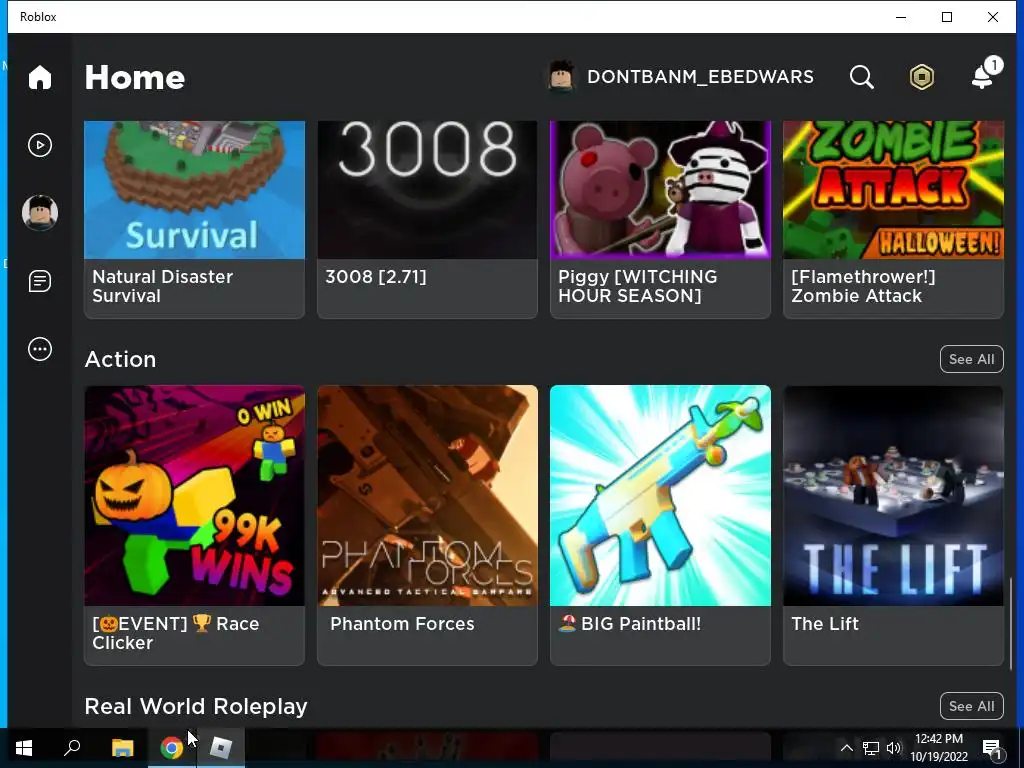Click The Lift title text
Screen dimensions: 1024x768
tap(825, 624)
